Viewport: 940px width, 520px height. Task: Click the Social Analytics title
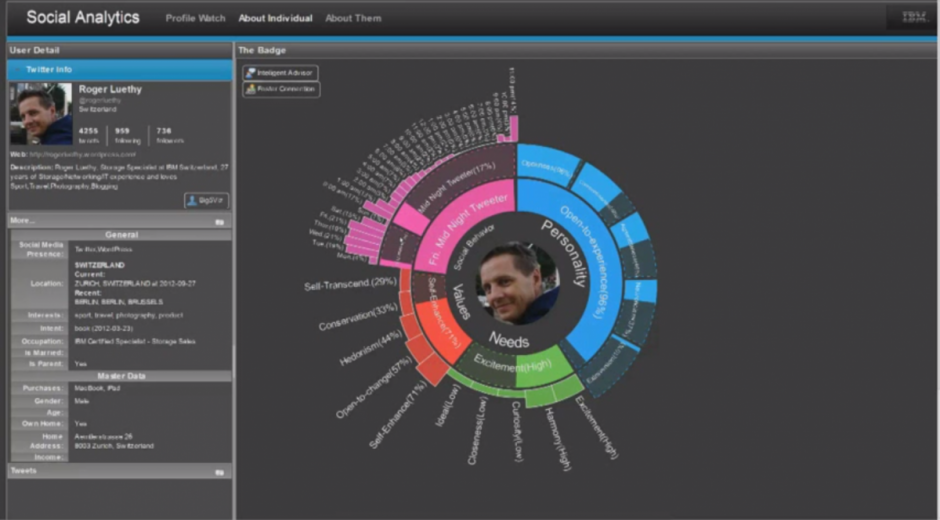click(x=83, y=17)
